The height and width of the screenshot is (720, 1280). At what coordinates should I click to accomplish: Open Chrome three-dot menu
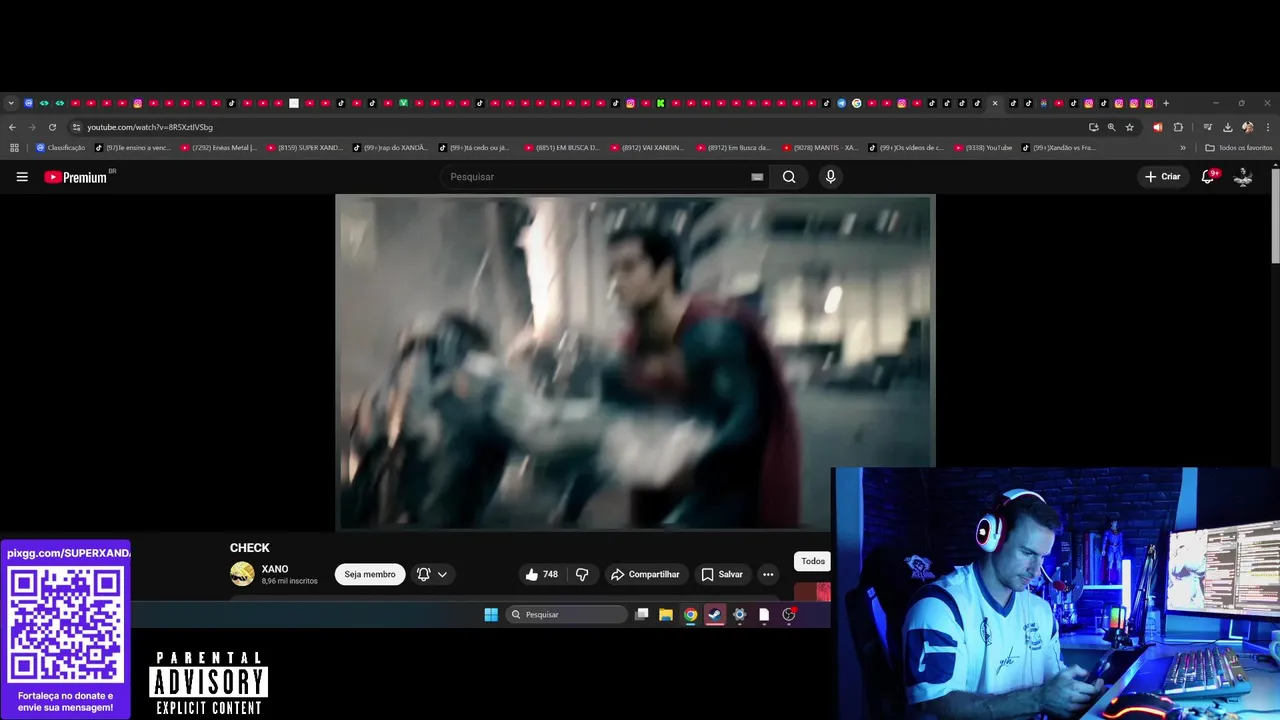pos(1268,127)
